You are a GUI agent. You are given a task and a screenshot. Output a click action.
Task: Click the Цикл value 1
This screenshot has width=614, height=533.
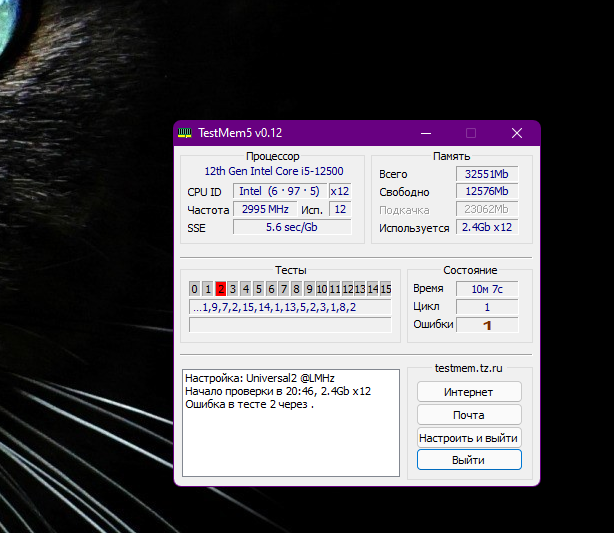tap(487, 307)
